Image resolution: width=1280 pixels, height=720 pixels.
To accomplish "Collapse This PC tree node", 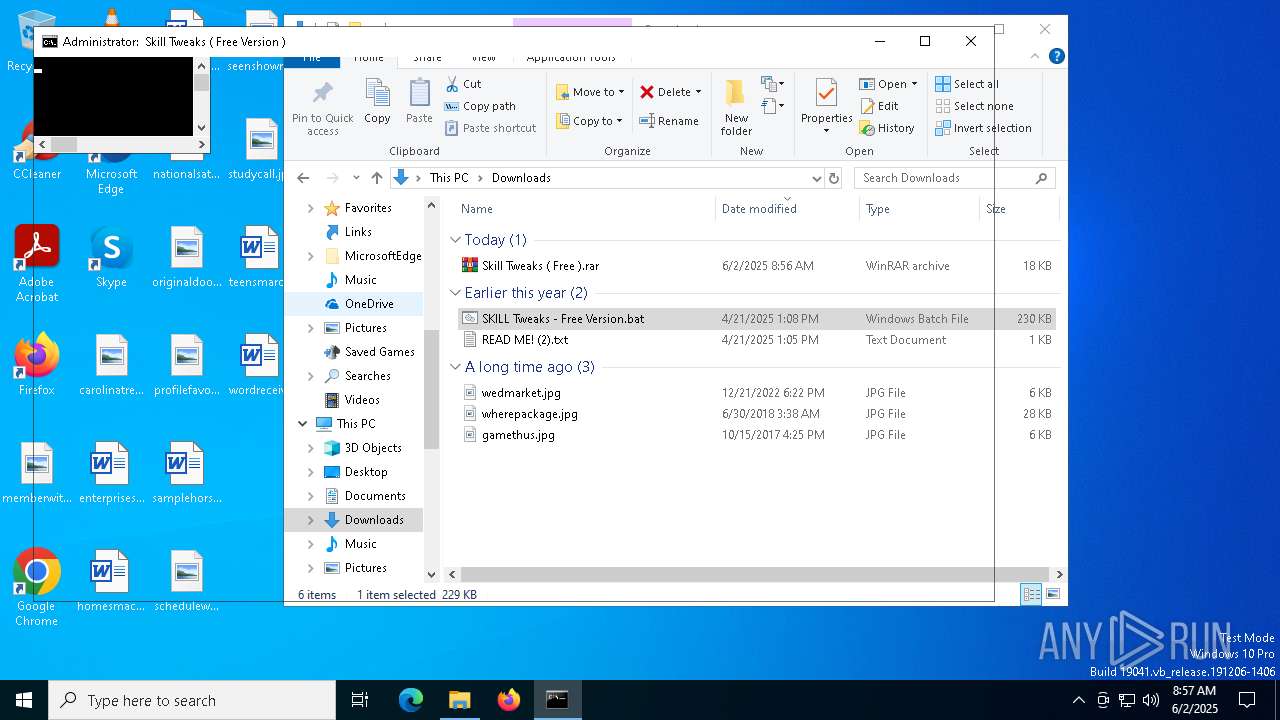I will (x=303, y=424).
